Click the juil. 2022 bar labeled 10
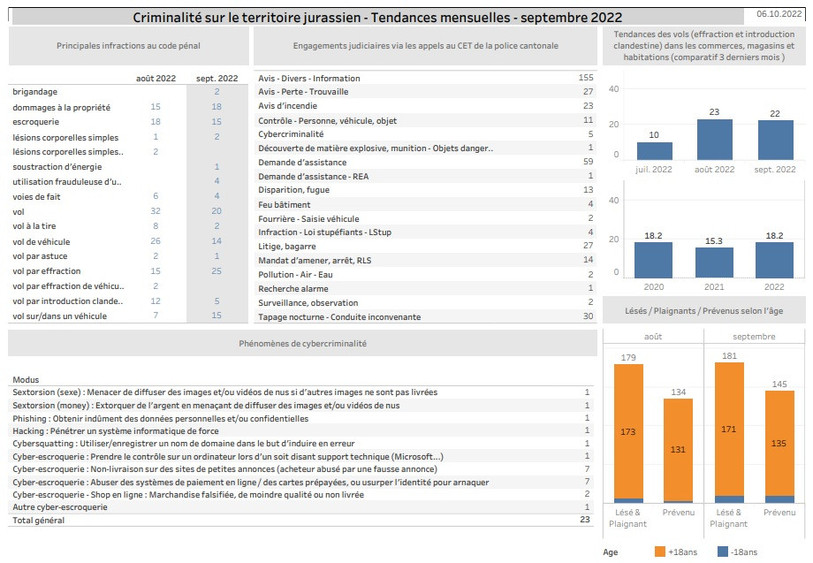The image size is (813, 563). (x=654, y=151)
